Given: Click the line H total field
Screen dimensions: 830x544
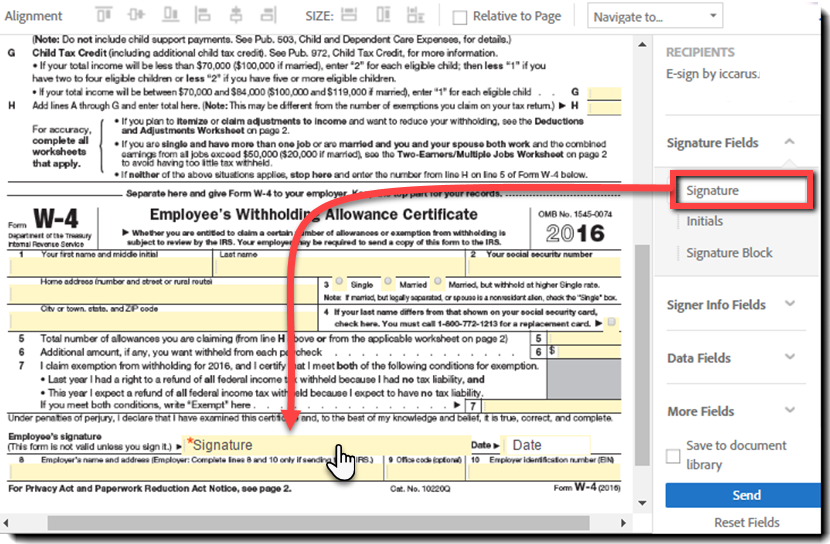Looking at the screenshot, I should pos(604,107).
